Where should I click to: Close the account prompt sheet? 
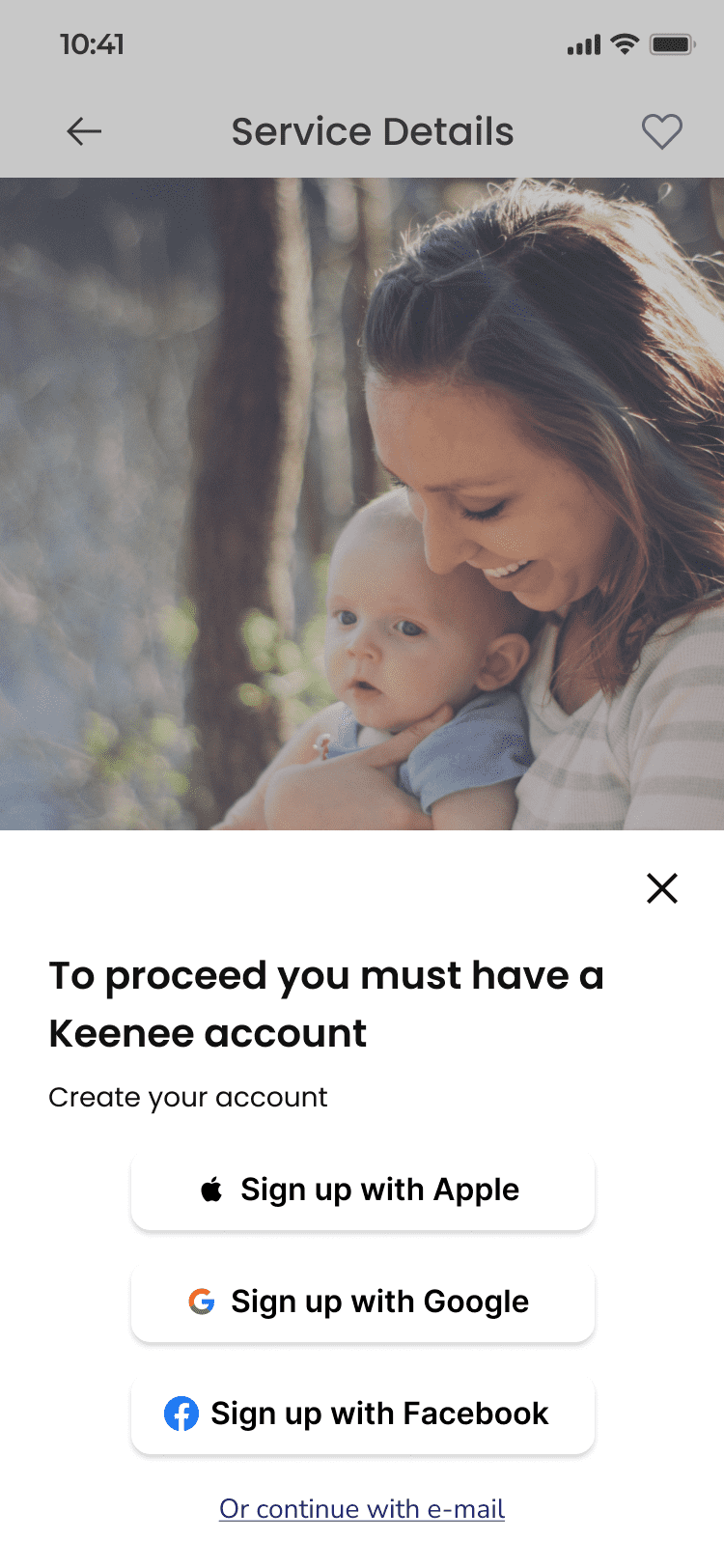(x=662, y=887)
